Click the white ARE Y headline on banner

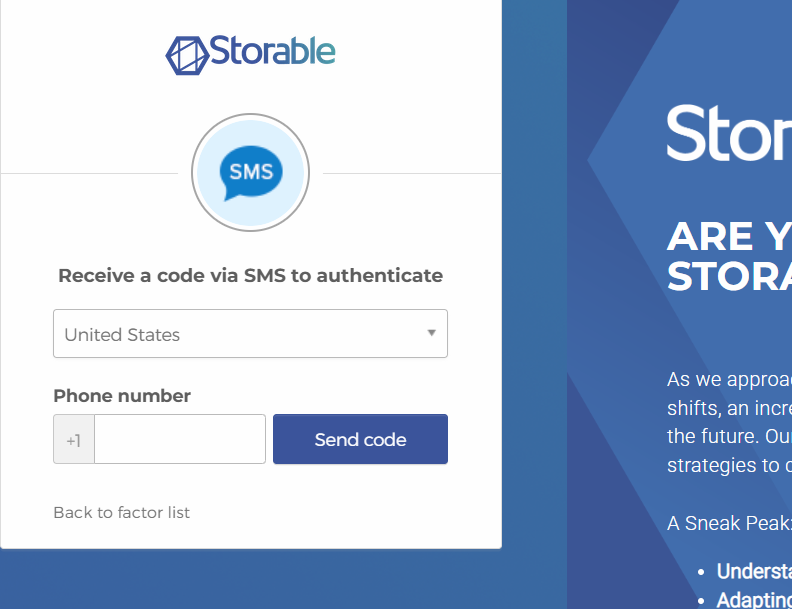tap(728, 237)
